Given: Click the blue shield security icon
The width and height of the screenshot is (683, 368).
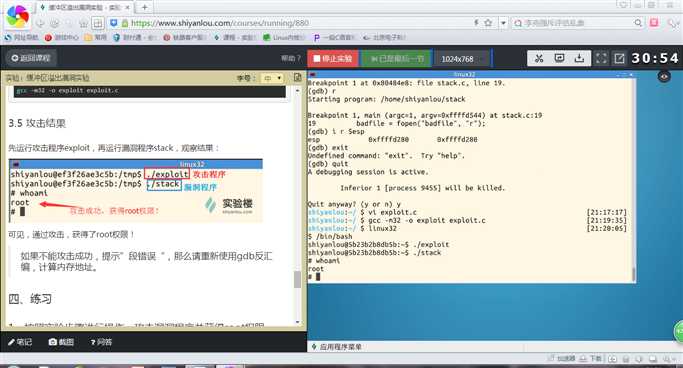Looking at the screenshot, I should point(114,23).
